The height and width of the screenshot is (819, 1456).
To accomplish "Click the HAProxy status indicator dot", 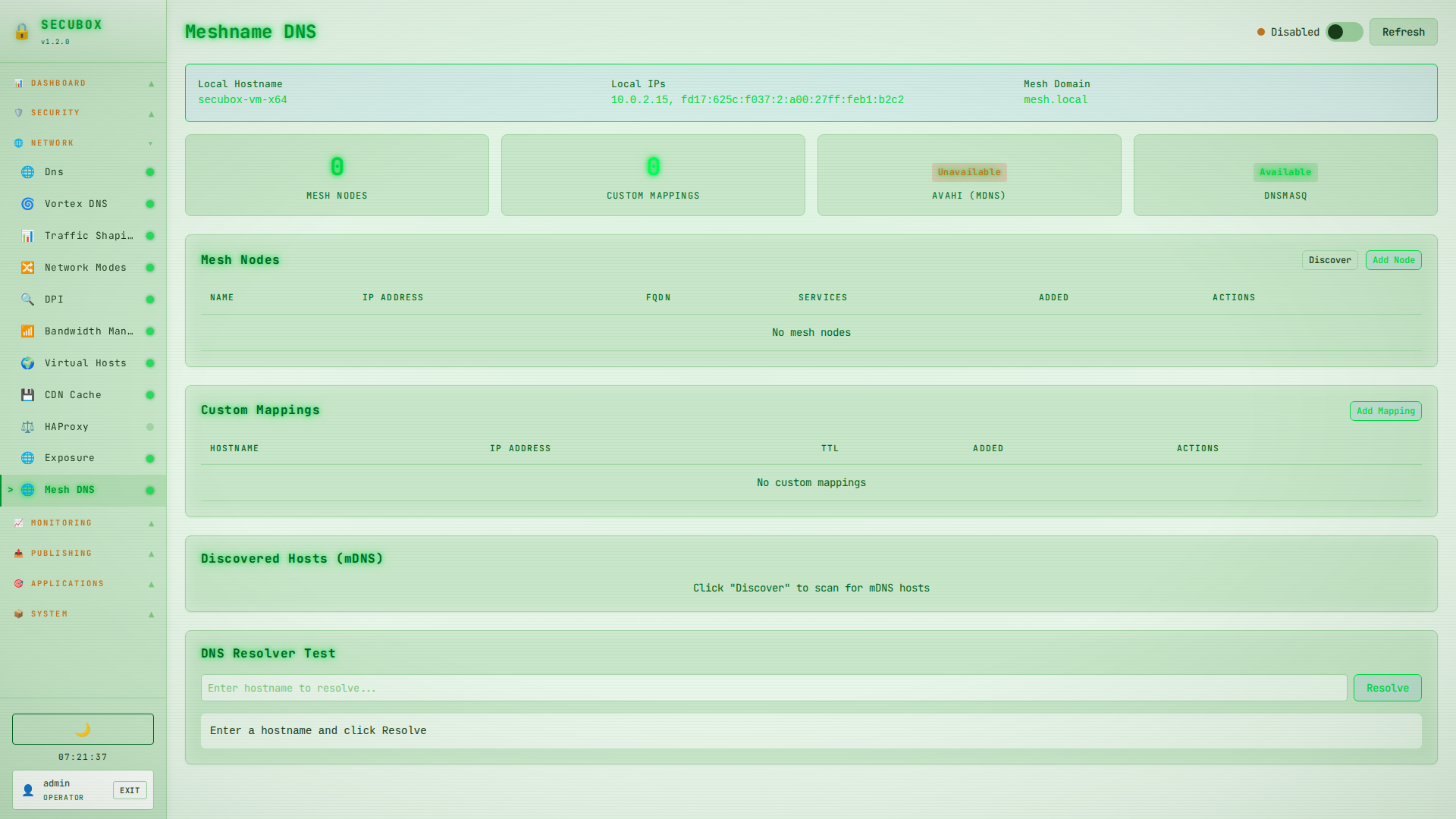I will click(x=150, y=427).
